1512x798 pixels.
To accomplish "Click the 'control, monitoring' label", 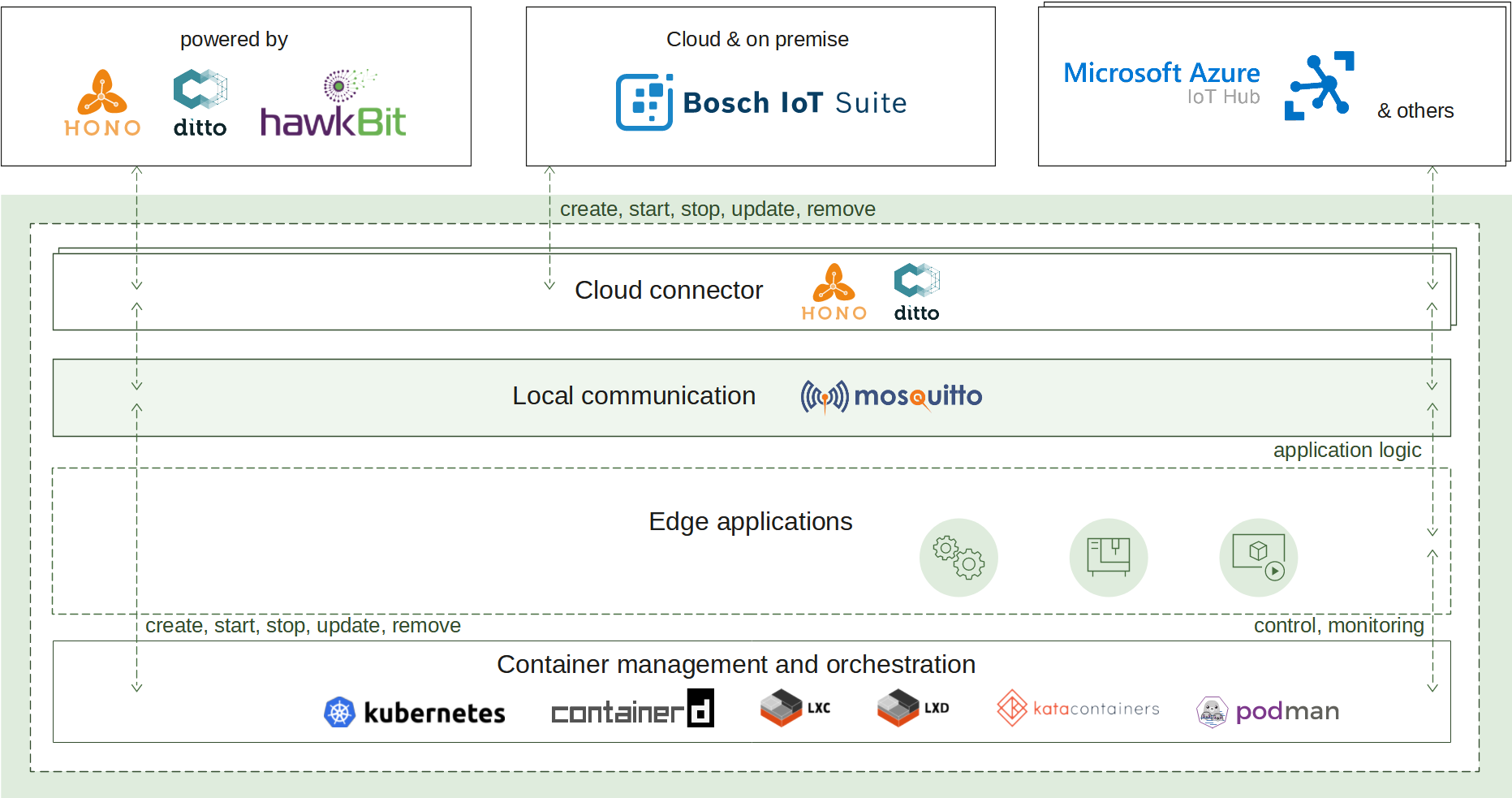I will click(x=1339, y=625).
